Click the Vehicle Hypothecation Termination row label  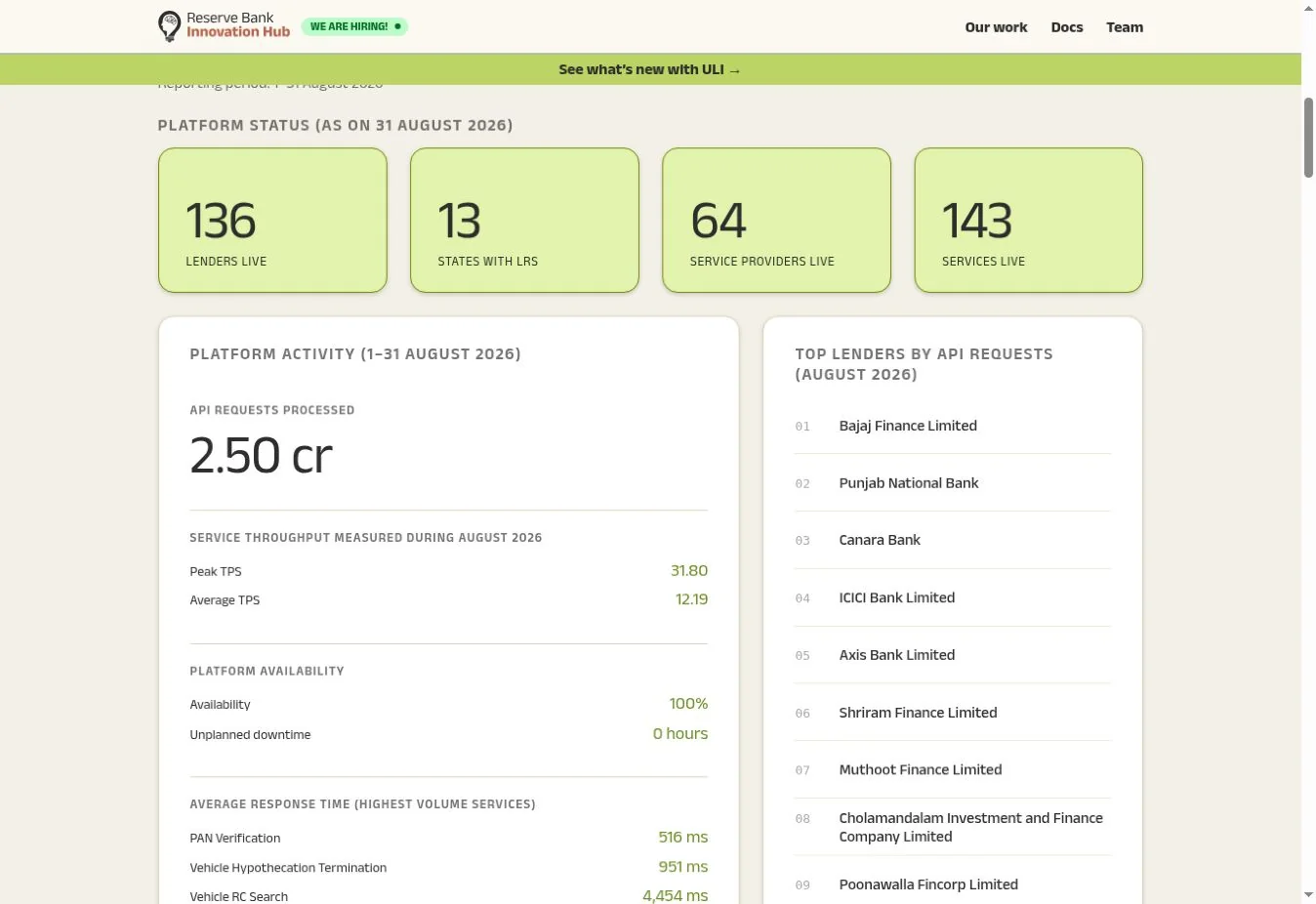288,868
